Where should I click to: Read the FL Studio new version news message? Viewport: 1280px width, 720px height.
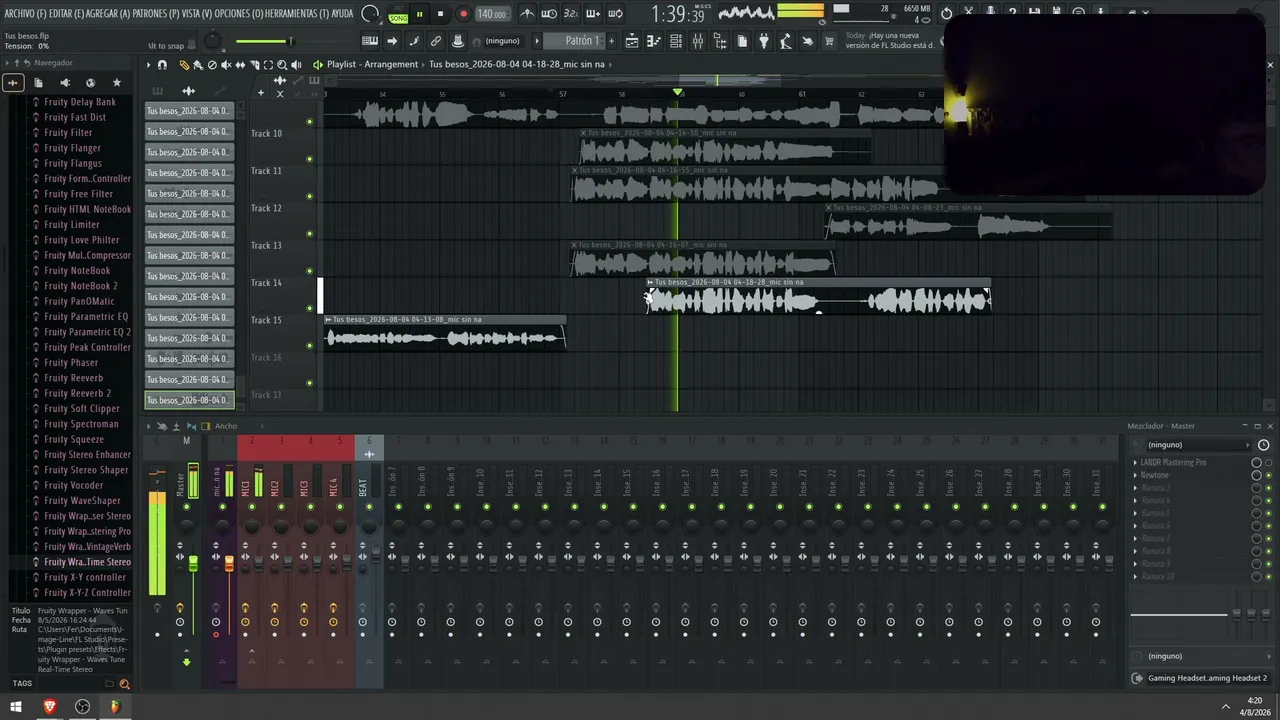(x=890, y=40)
